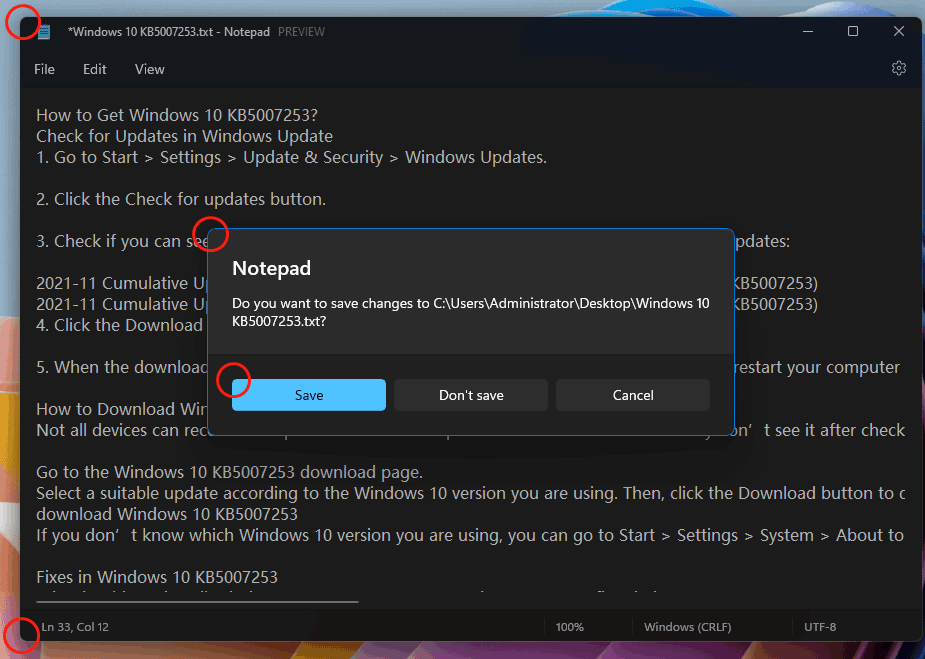Maximize the Notepad window

click(x=853, y=31)
